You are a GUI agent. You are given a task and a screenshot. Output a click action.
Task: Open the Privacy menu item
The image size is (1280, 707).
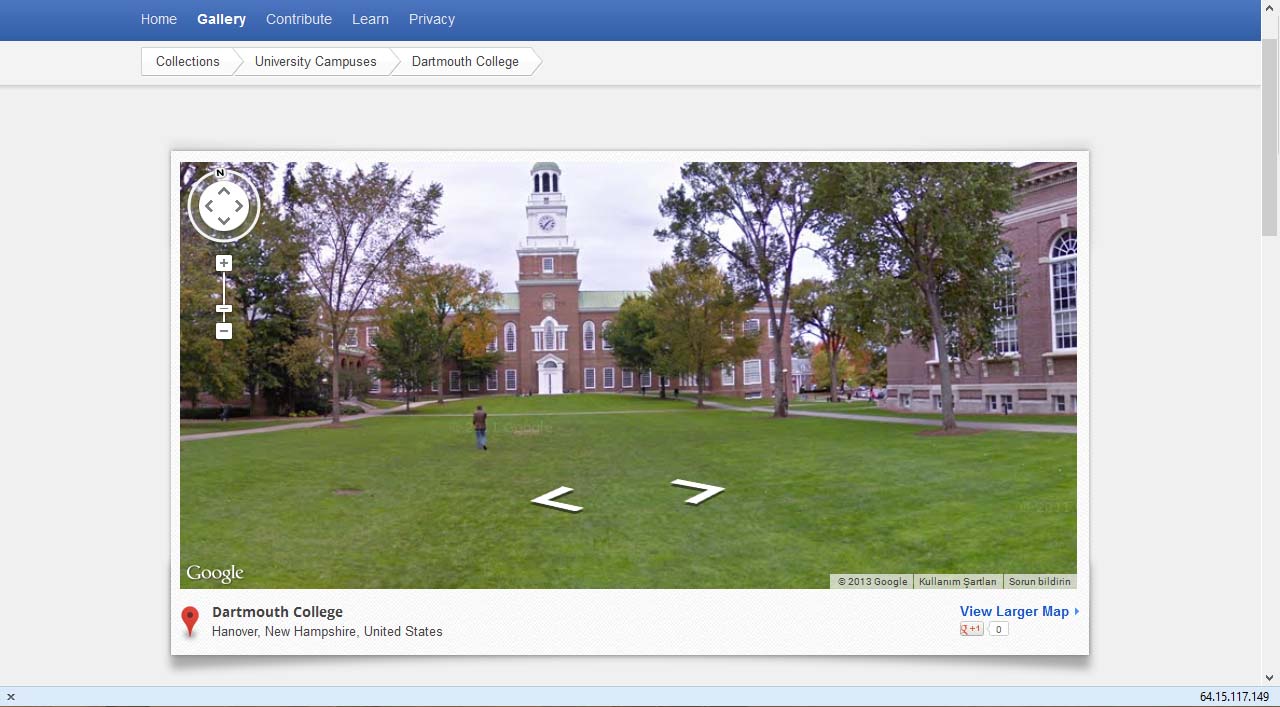coord(432,19)
